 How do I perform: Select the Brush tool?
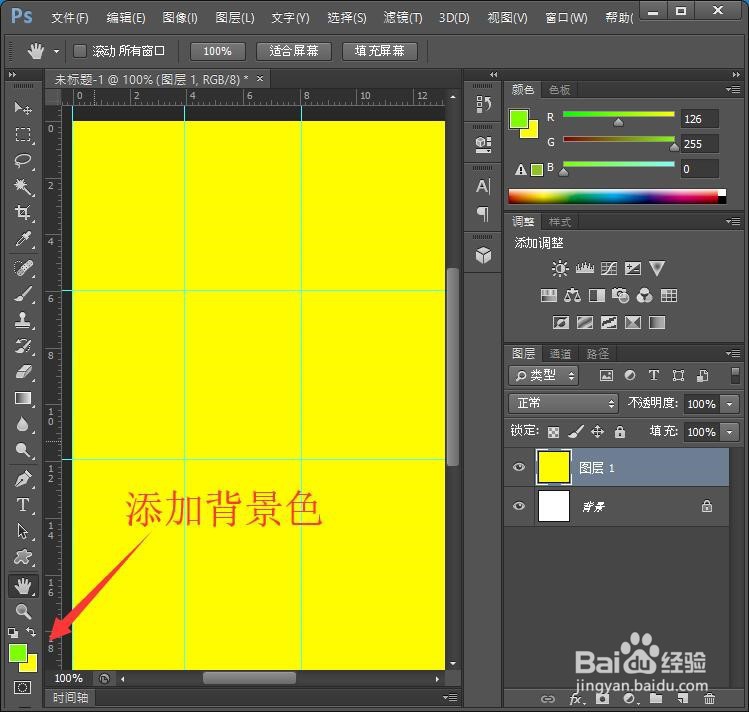coord(22,294)
